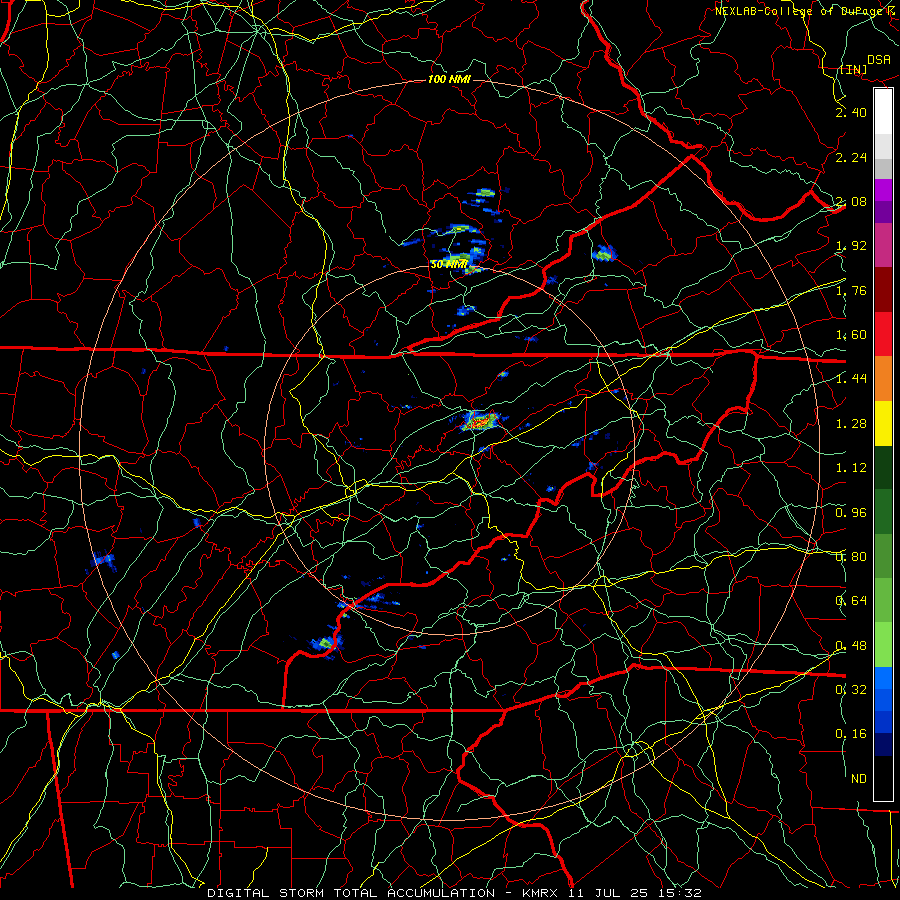This screenshot has height=900, width=900.
Task: Click the 1.60 legend value
Action: pyautogui.click(x=851, y=335)
